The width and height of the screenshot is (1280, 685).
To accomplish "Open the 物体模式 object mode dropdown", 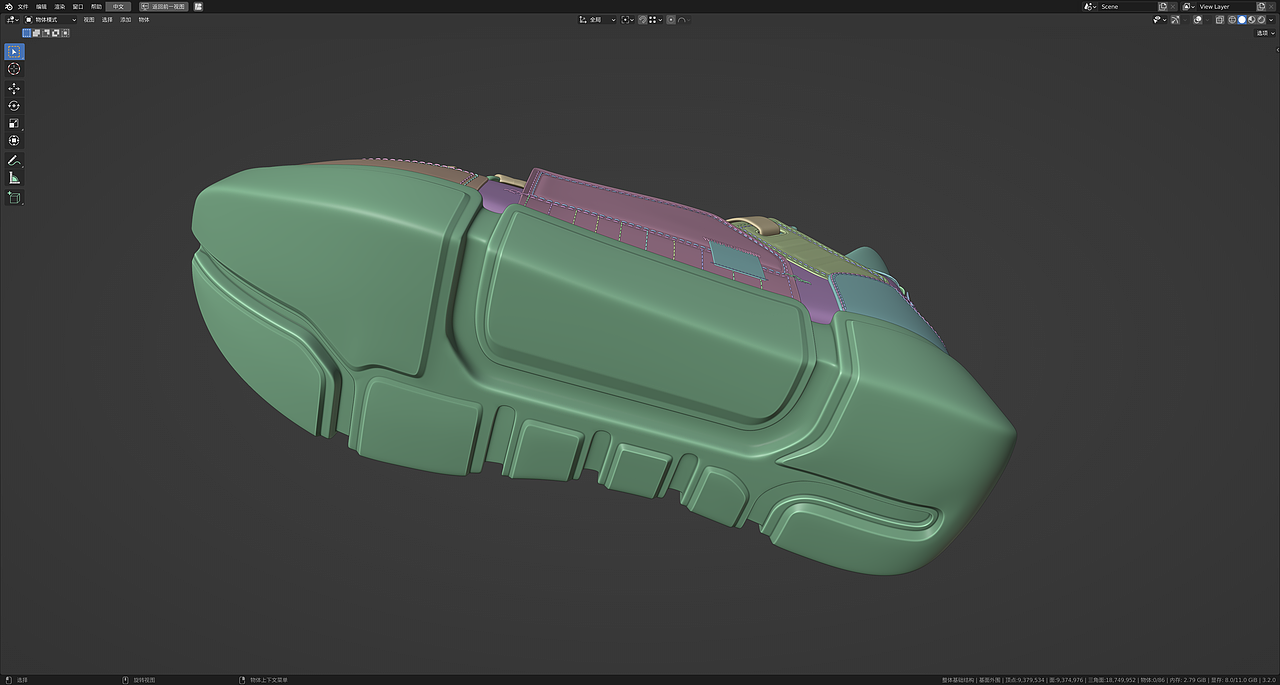I will tap(50, 20).
